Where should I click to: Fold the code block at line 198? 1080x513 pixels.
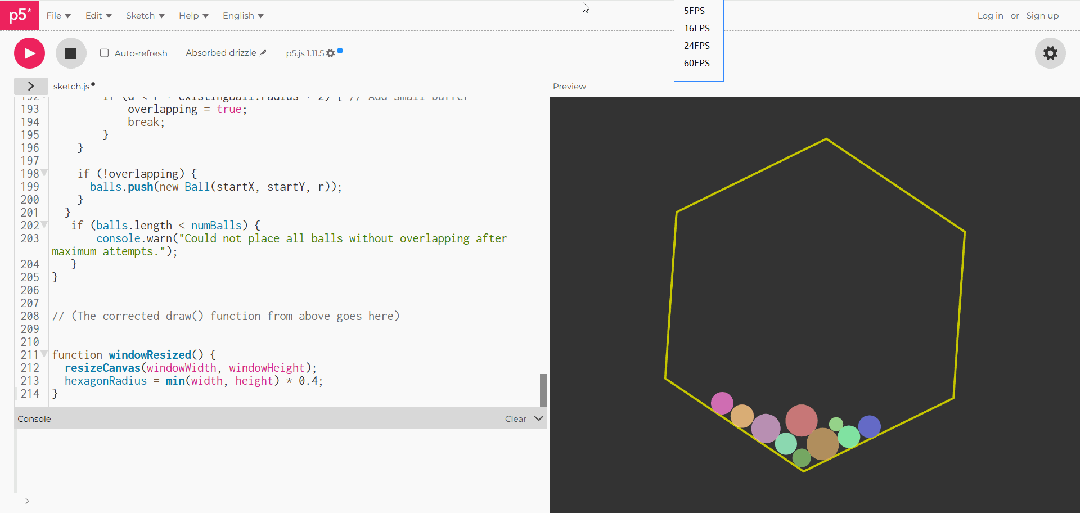45,173
